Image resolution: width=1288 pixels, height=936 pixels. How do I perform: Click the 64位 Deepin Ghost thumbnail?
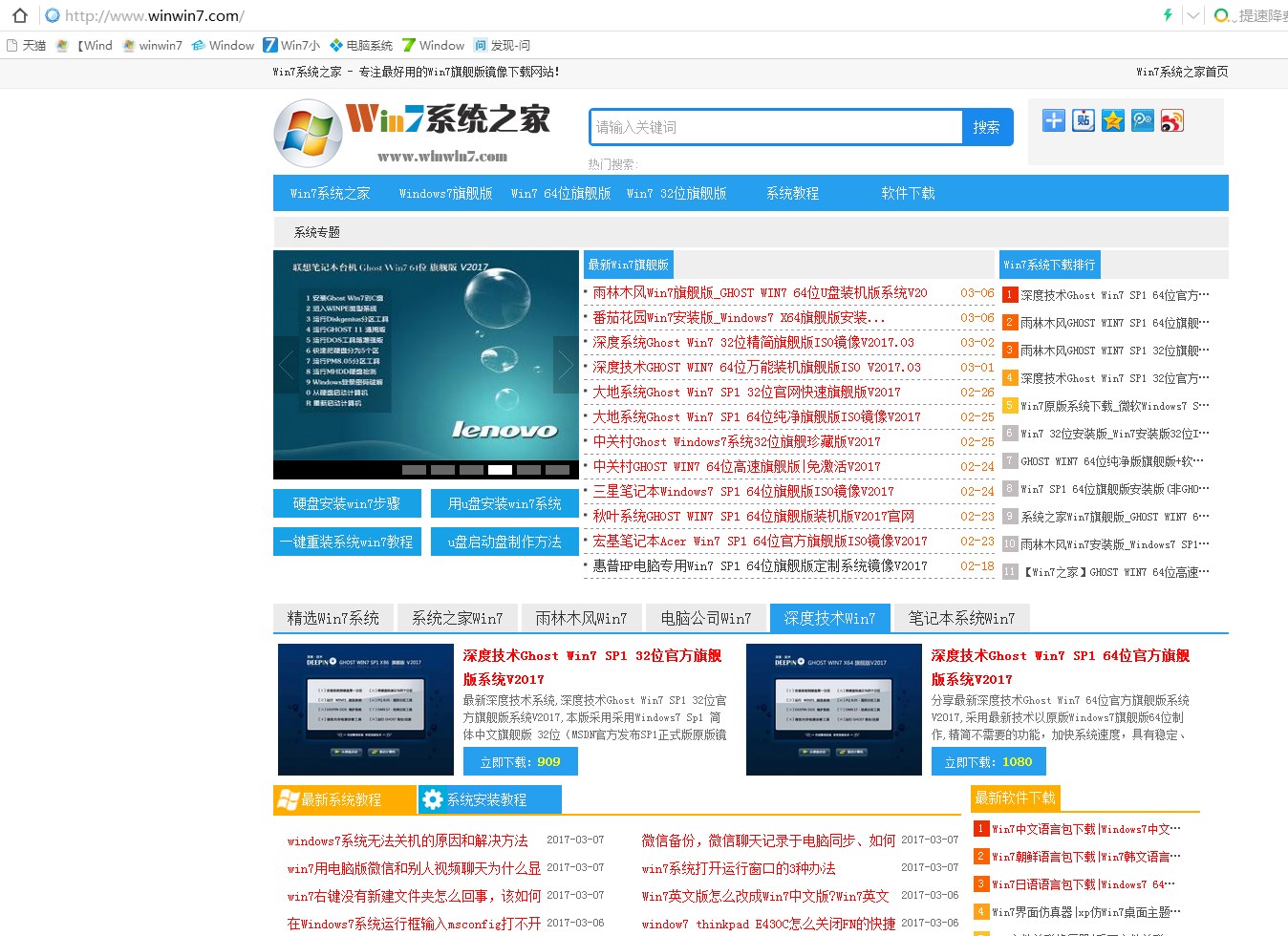coord(834,710)
